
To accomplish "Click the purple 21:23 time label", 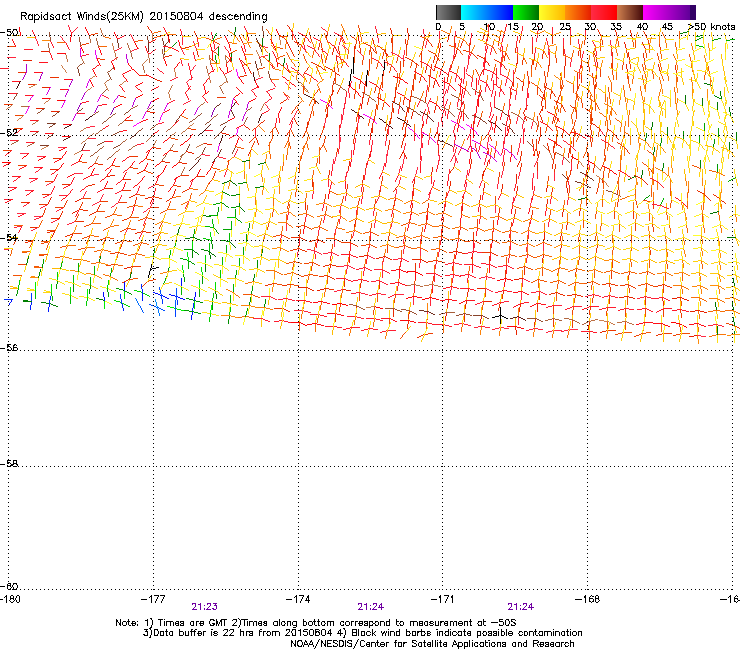I will click(204, 607).
